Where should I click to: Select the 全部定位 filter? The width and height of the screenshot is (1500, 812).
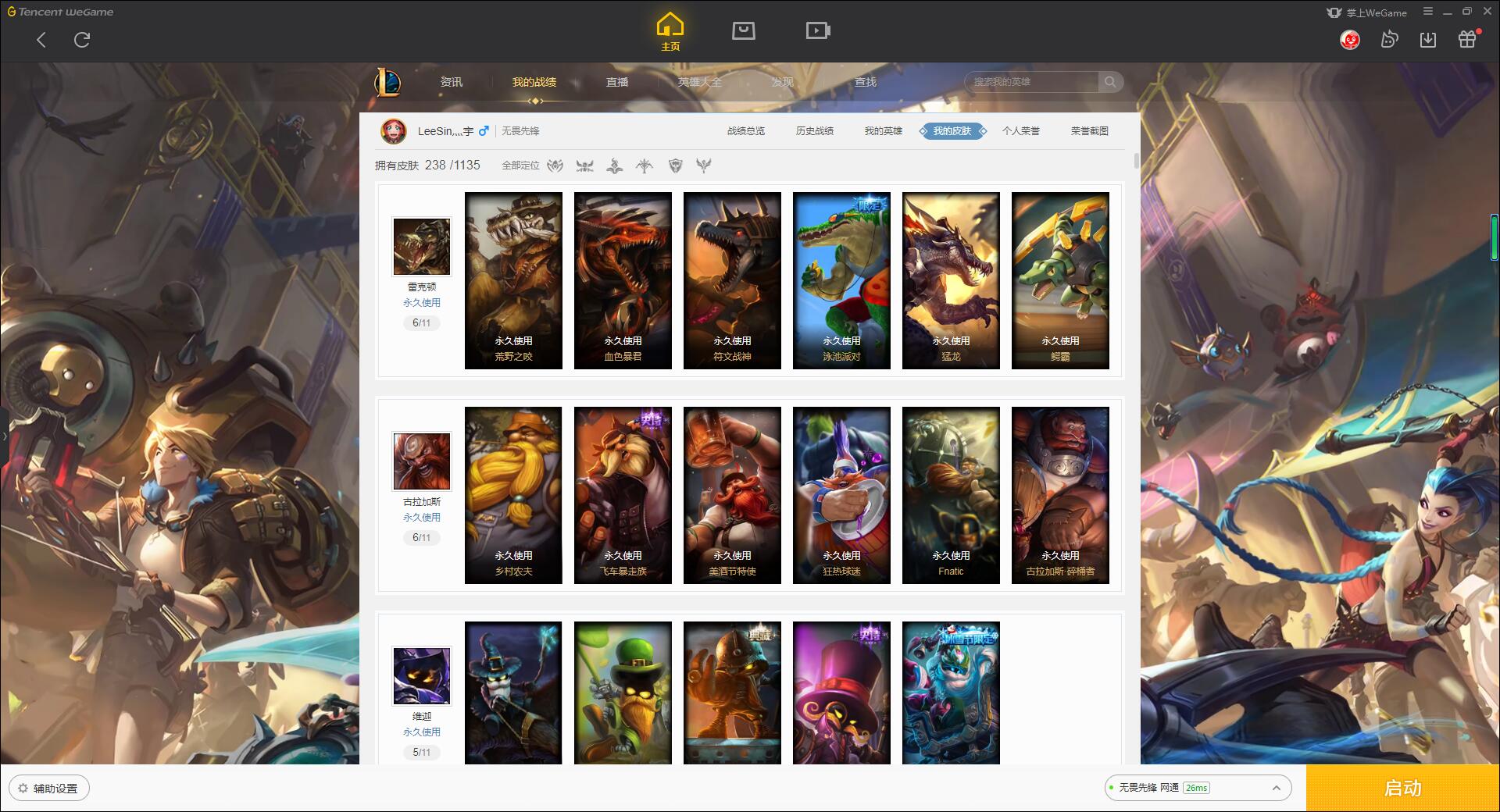[520, 166]
